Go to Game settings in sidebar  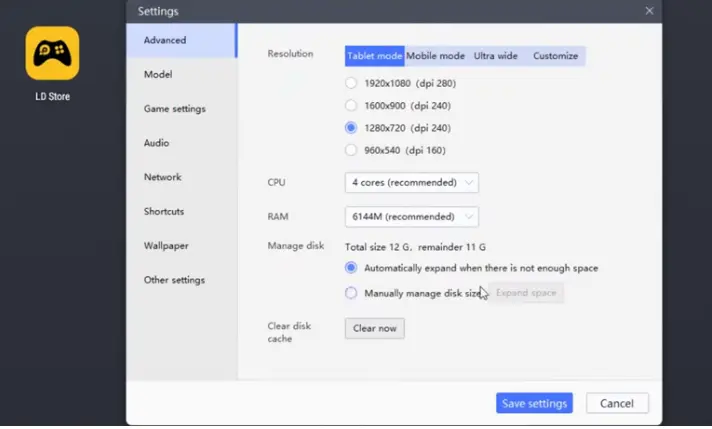(x=174, y=108)
